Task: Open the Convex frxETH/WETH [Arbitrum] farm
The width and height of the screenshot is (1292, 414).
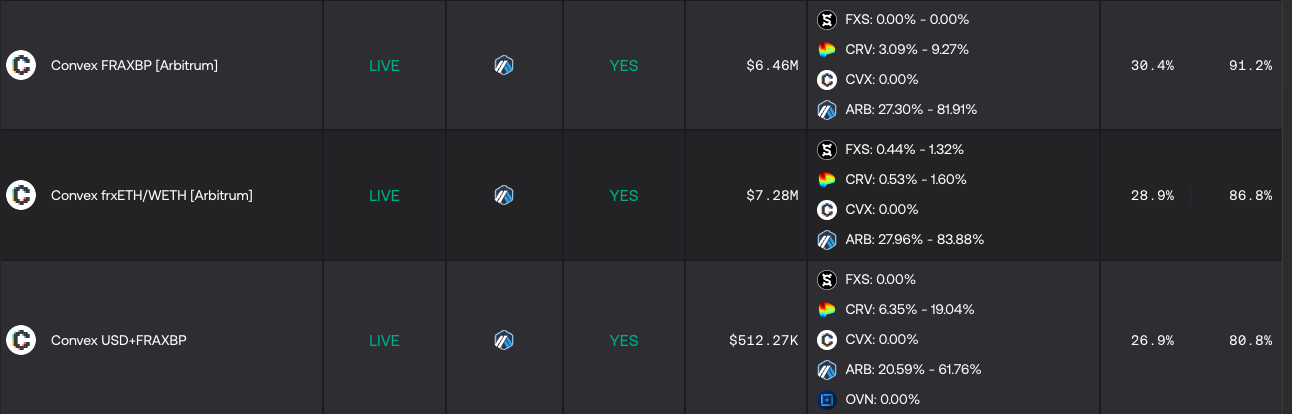Action: [151, 196]
